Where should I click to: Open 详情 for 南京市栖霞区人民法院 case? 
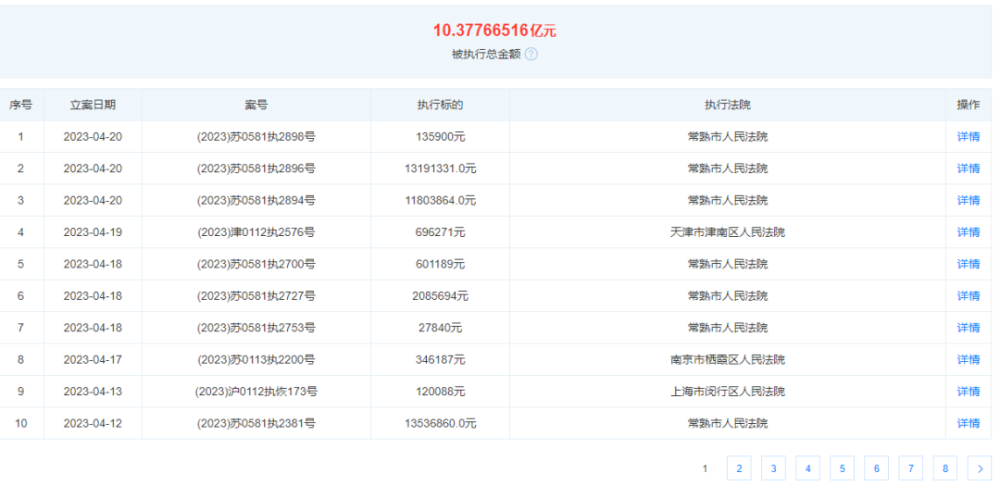pos(968,360)
